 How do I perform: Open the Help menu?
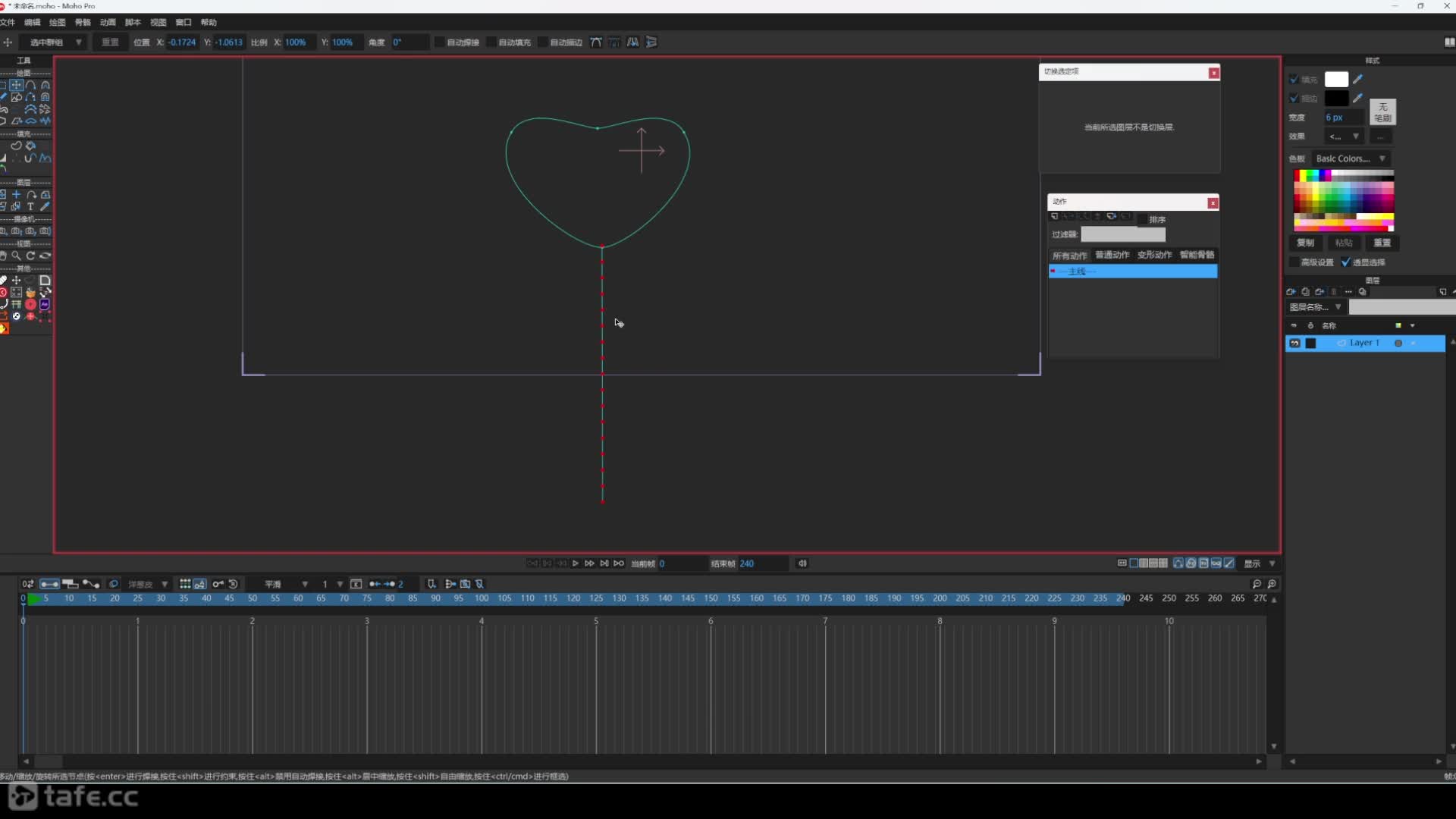pyautogui.click(x=209, y=22)
